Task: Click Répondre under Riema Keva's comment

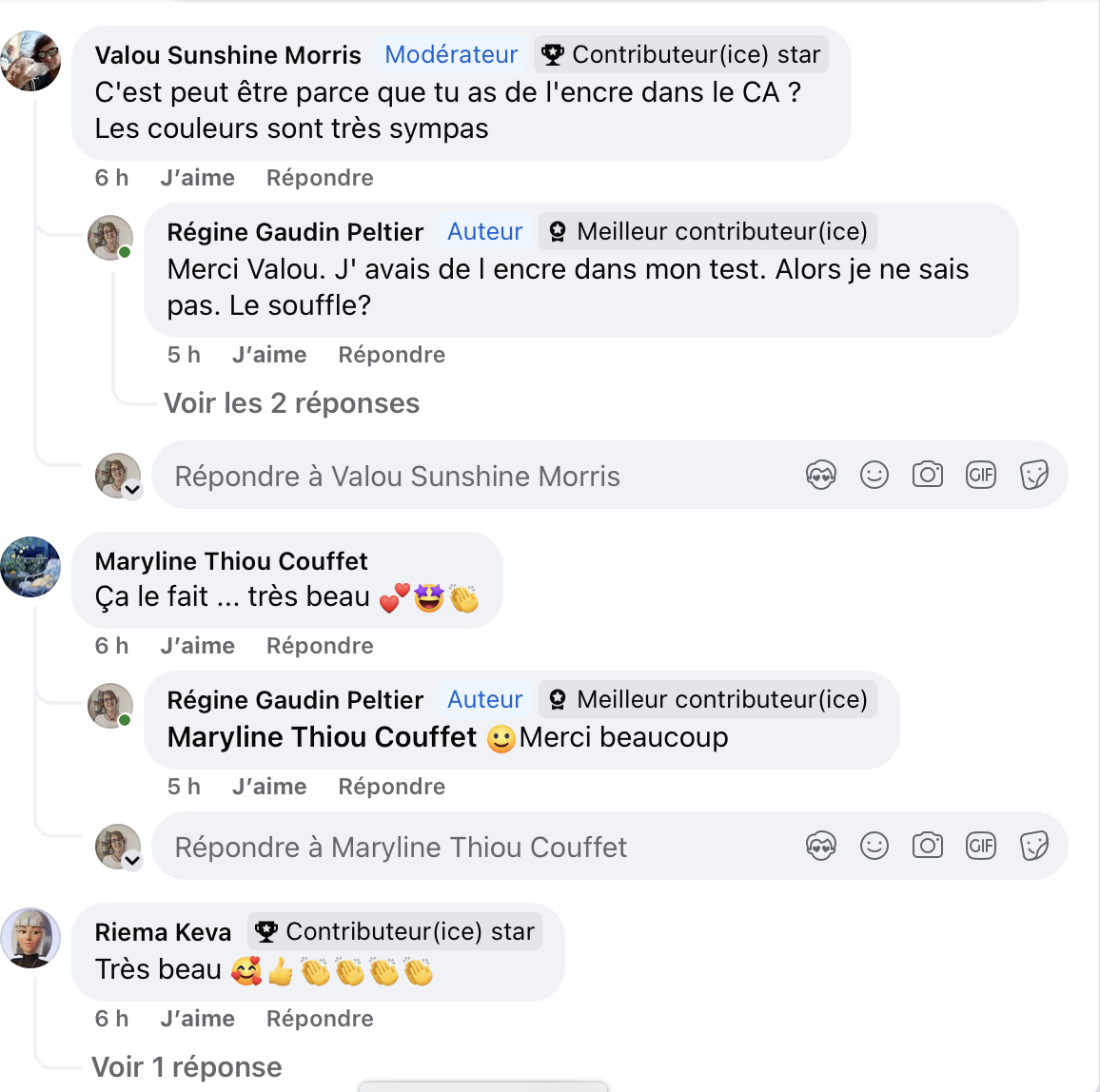Action: pos(320,1019)
